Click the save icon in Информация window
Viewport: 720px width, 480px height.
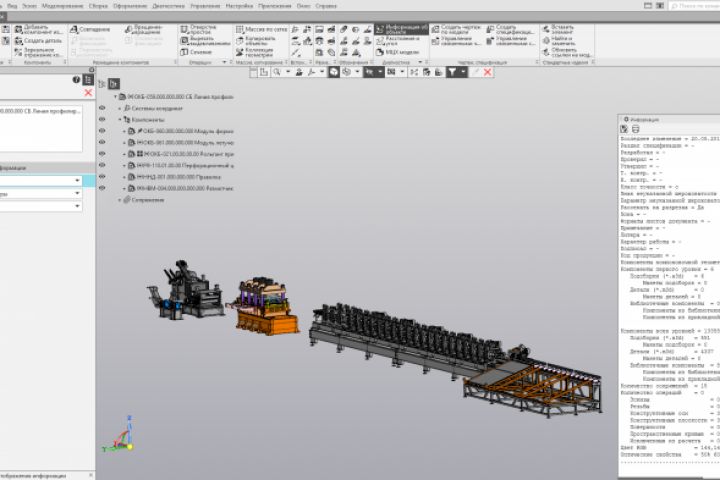pos(624,130)
